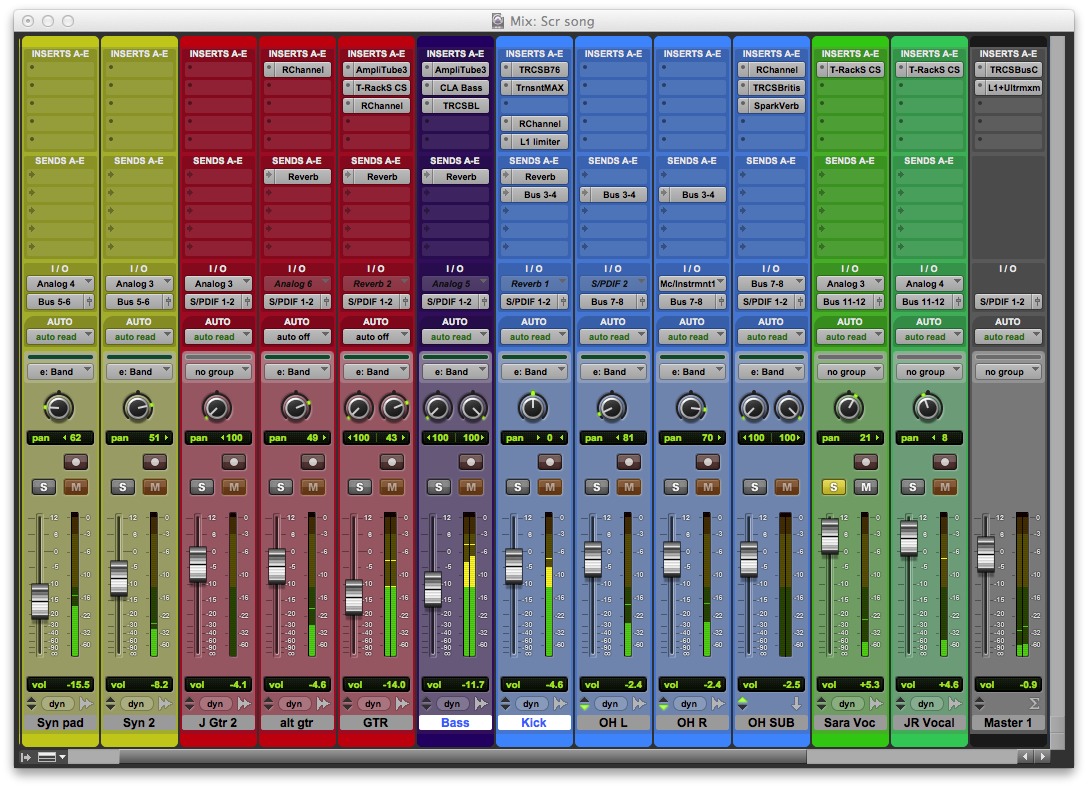Click the pan knob on OH L
Screen dimensions: 1088x788
point(612,408)
